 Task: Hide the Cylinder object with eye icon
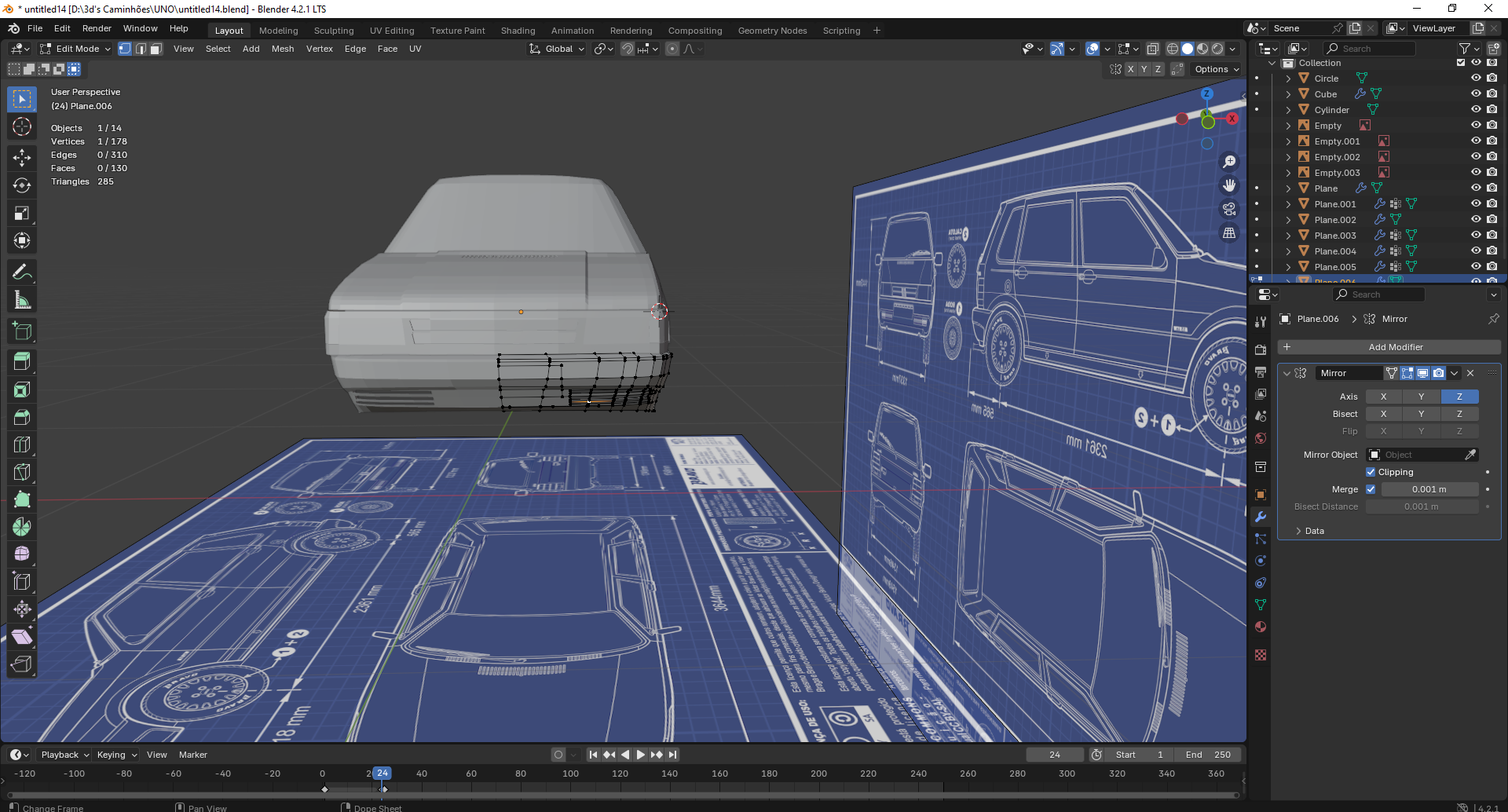tap(1476, 110)
